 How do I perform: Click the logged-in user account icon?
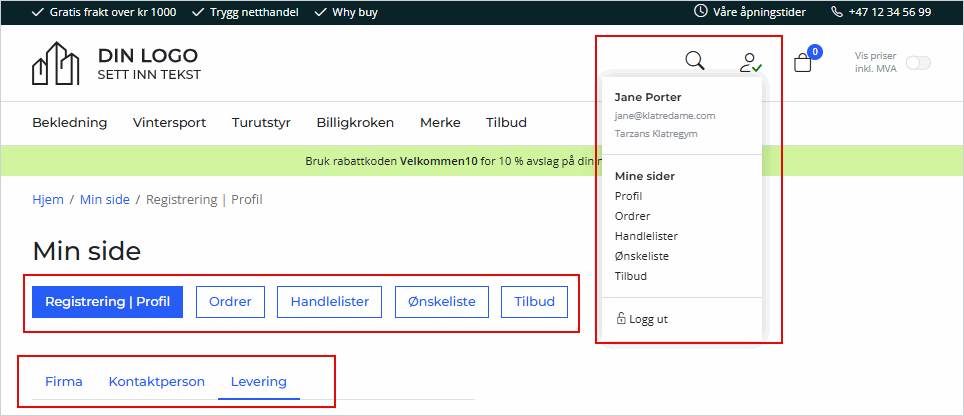click(x=751, y=63)
